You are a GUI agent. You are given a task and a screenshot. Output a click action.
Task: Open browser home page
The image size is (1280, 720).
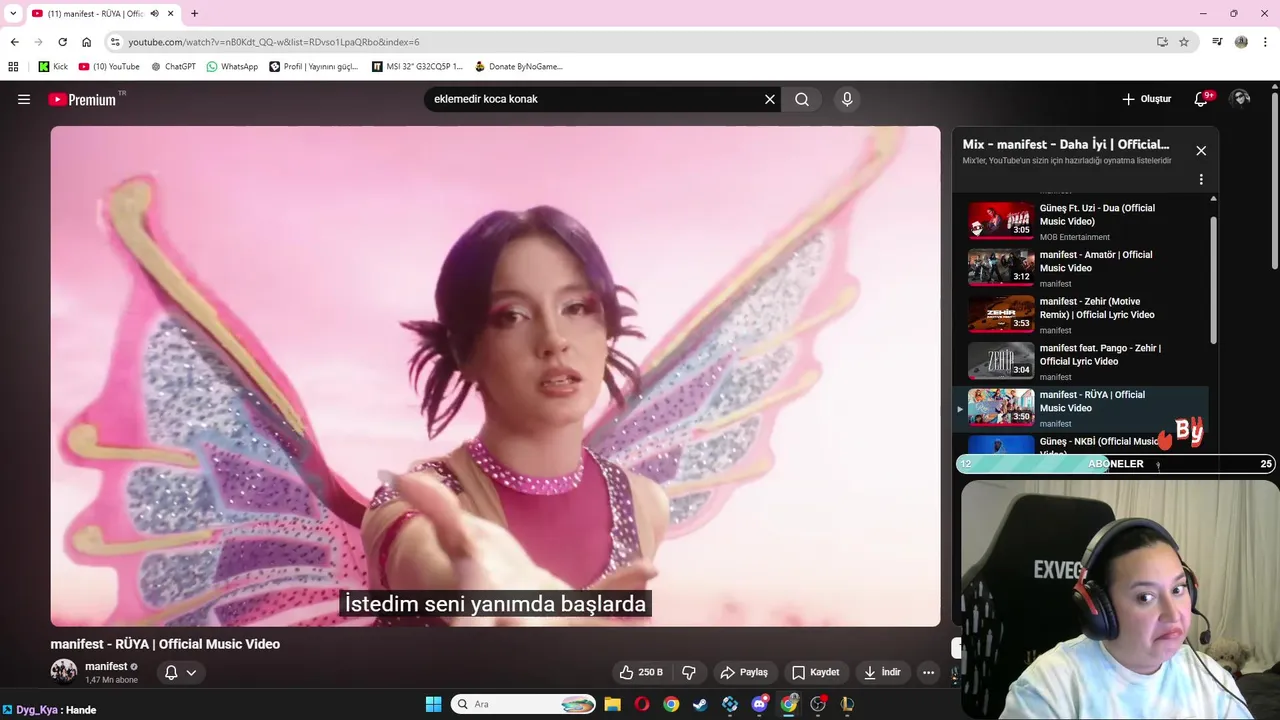[86, 42]
